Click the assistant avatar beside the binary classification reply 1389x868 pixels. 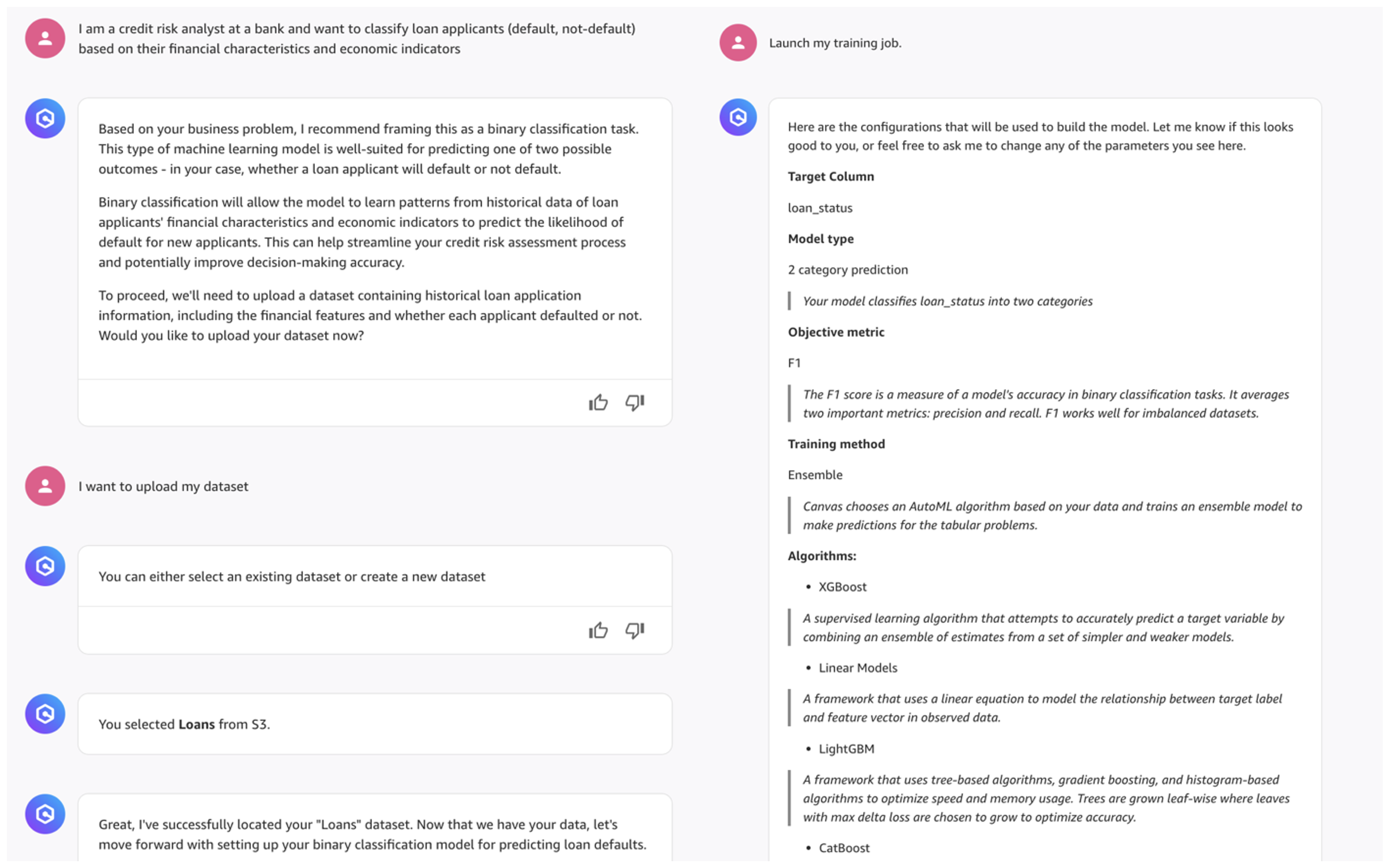click(45, 119)
